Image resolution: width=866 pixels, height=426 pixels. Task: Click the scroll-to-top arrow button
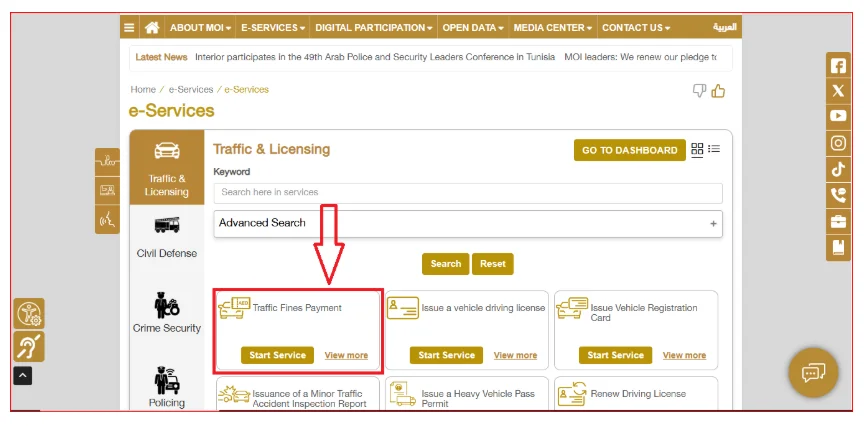click(x=23, y=376)
